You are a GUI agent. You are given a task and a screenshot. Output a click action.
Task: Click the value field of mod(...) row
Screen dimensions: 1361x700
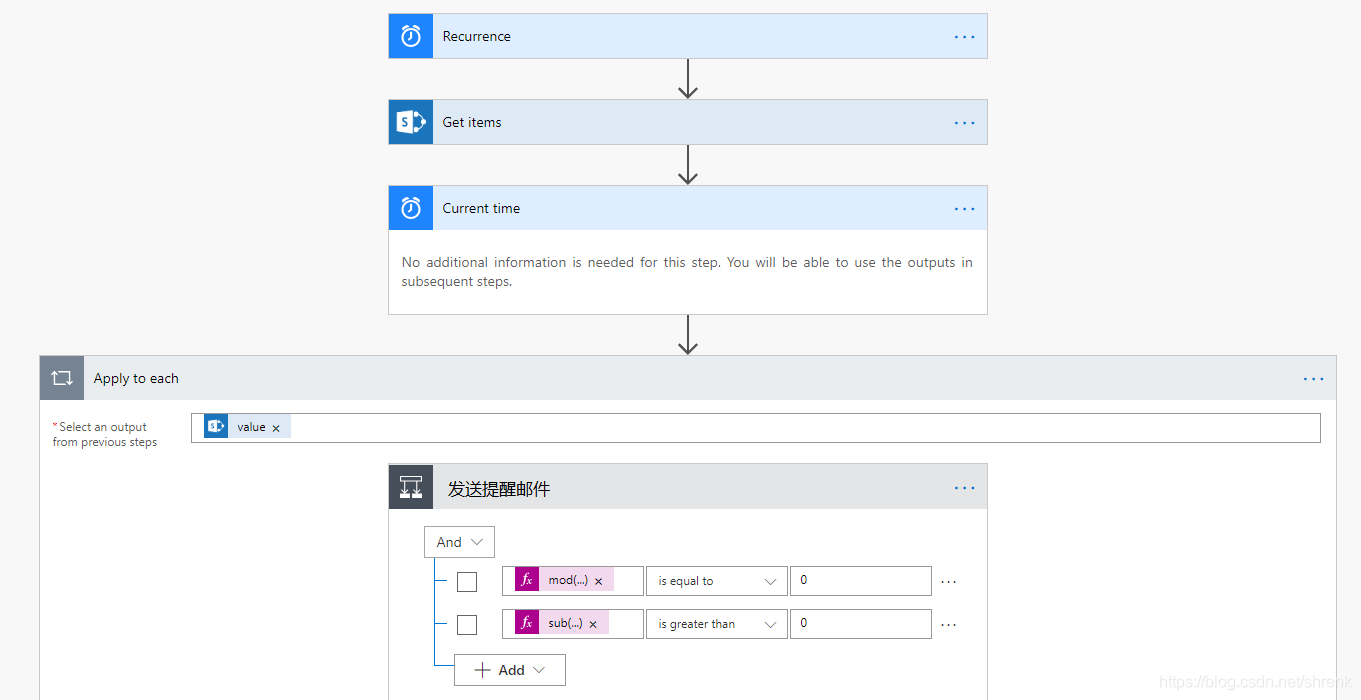[860, 581]
